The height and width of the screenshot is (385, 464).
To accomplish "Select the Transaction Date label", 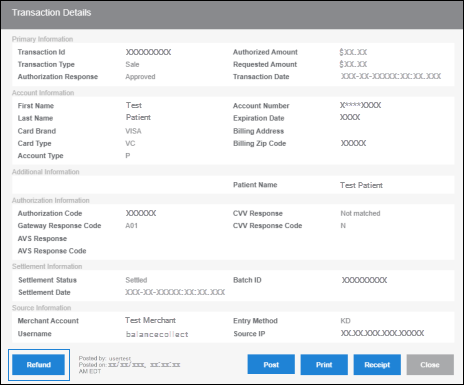I will coord(261,77).
